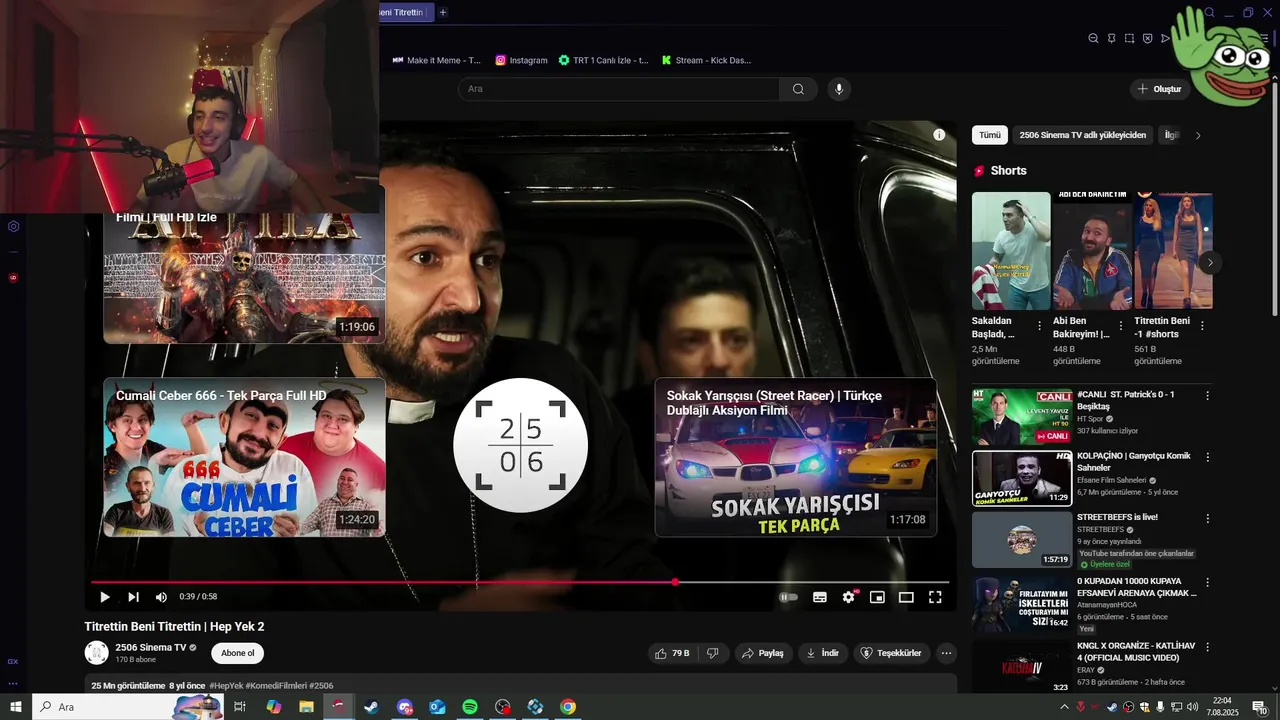Click the browser zoom-out magnifier icon
1280x720 pixels.
(1093, 38)
